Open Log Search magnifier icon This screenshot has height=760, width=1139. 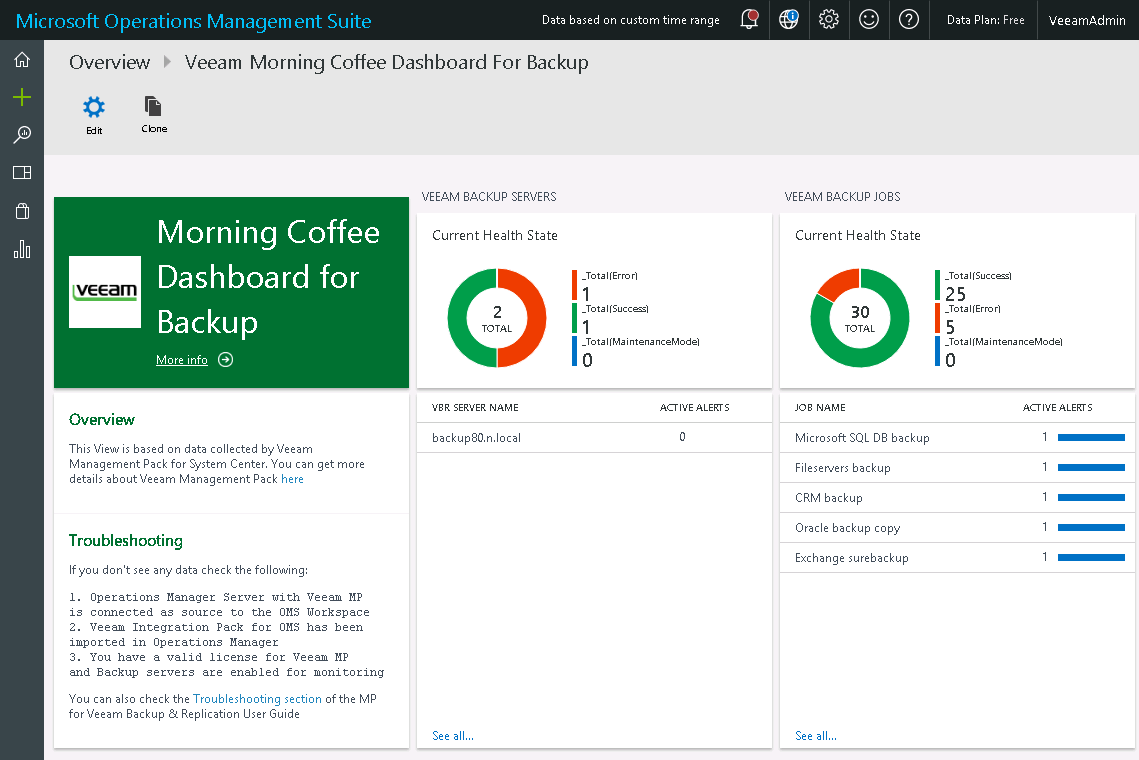coord(22,134)
